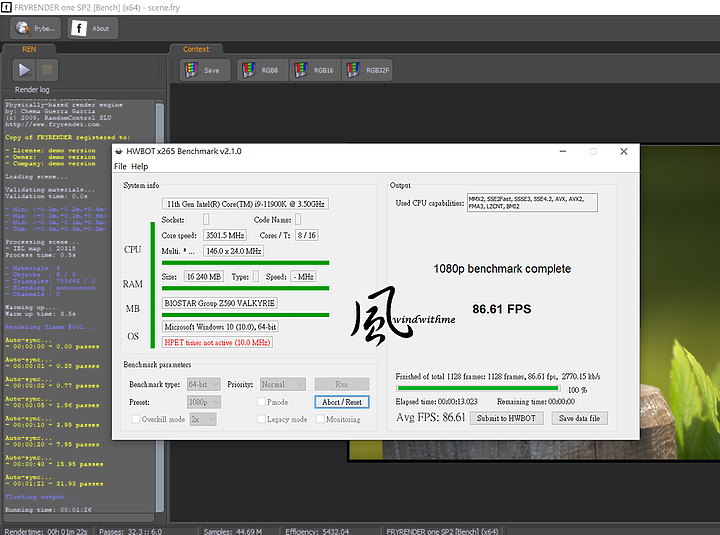720x535 pixels.
Task: Click the Elapsed time 00:00:13.023 text
Action: tap(436, 401)
